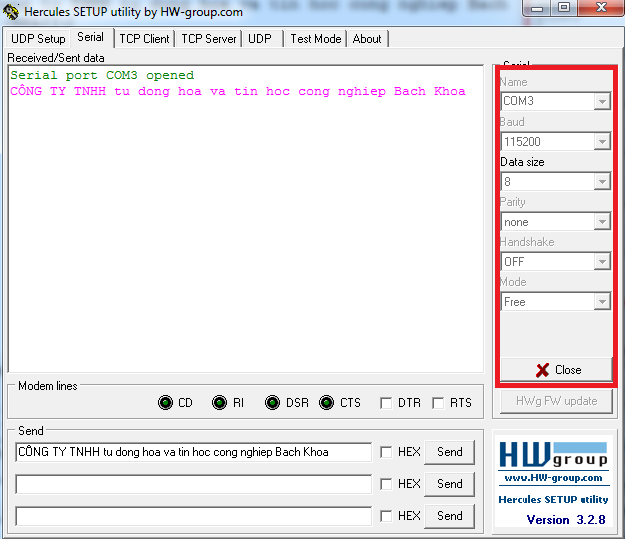Maximize the Hercules window
625x539 pixels.
tap(563, 8)
